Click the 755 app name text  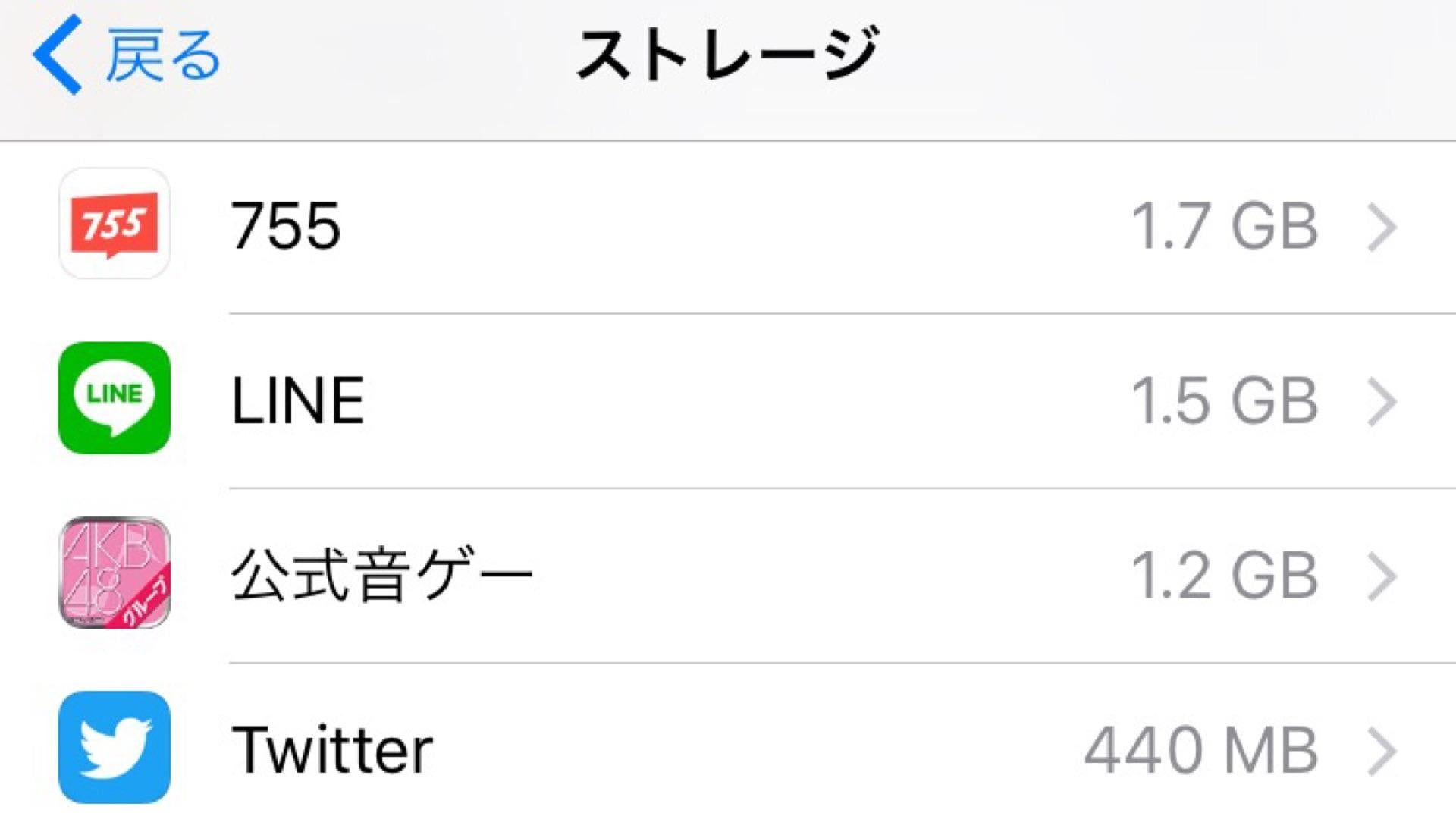pyautogui.click(x=286, y=225)
